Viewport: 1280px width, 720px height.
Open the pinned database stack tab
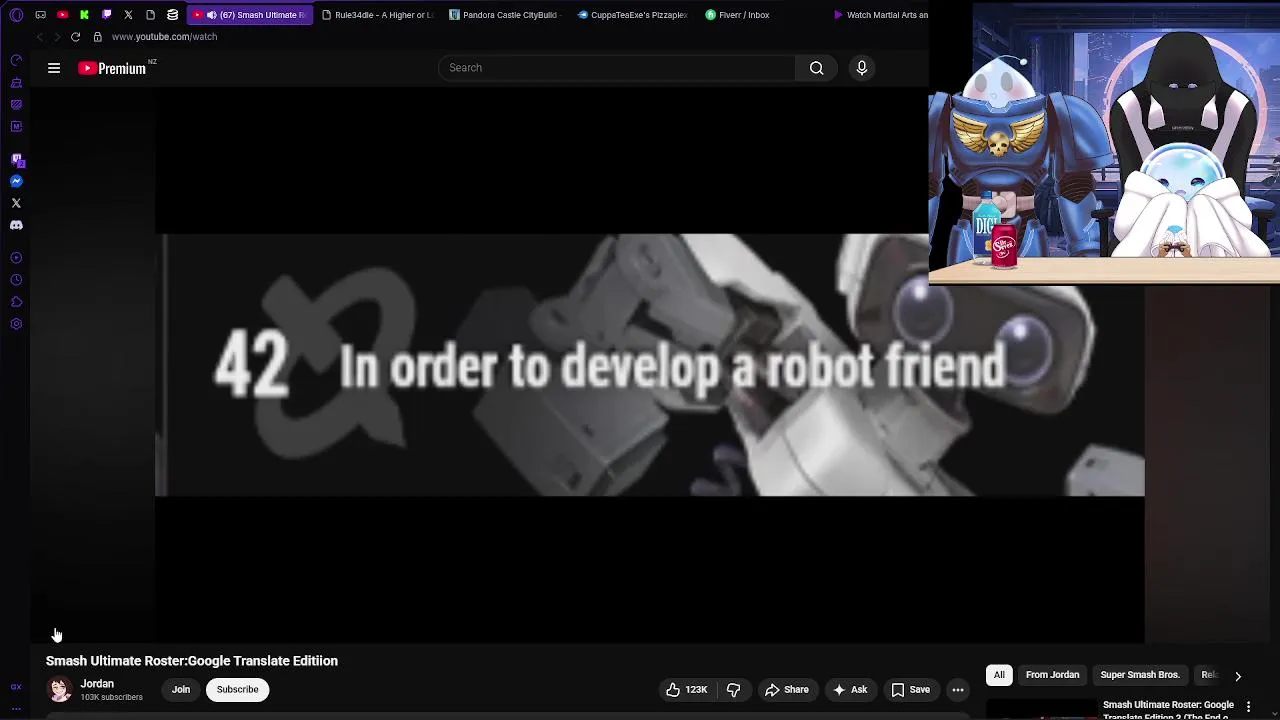pos(172,15)
